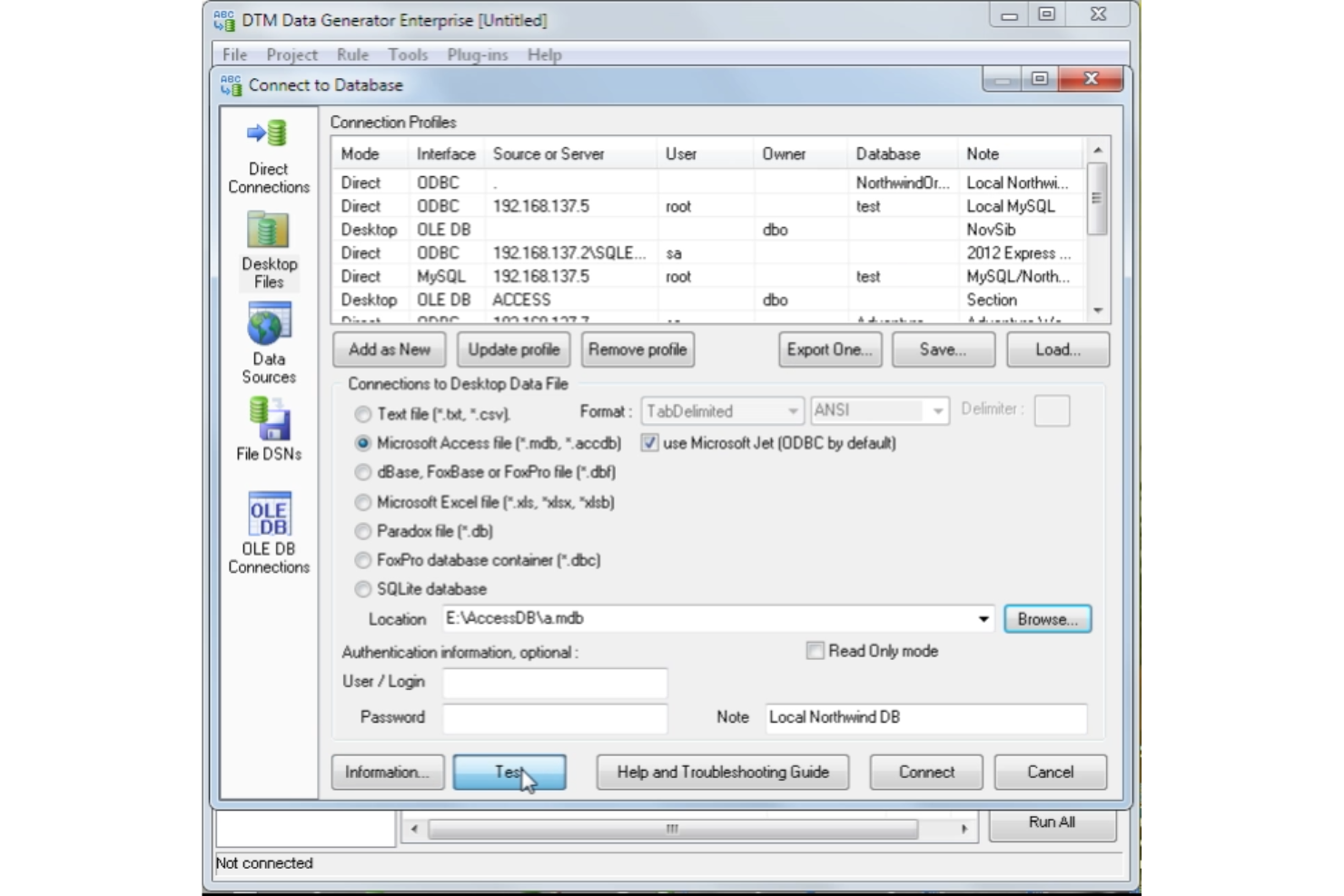This screenshot has height=896, width=1344.
Task: Click the Cancel button
Action: (1051, 773)
